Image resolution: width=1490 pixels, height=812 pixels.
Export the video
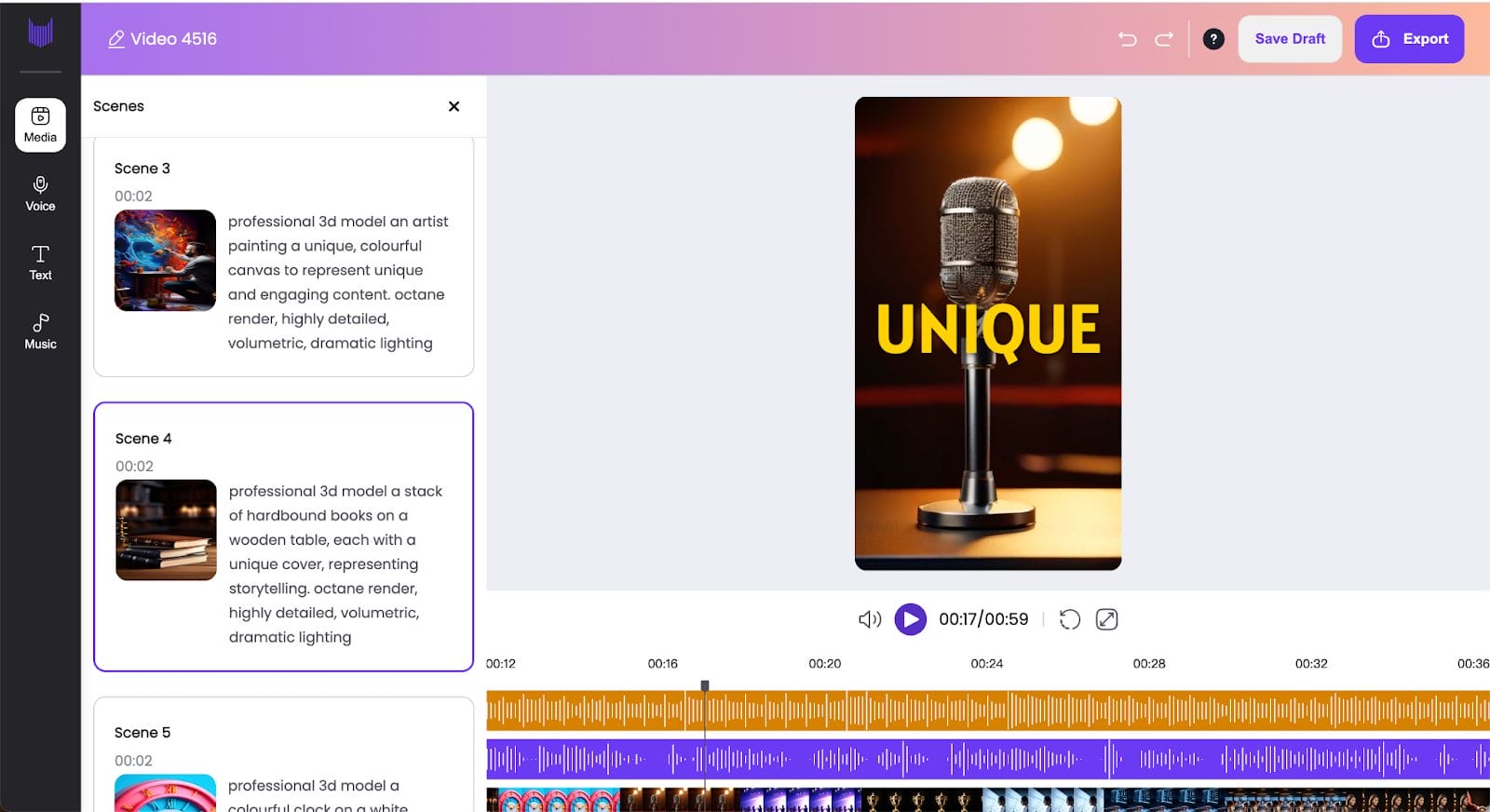pyautogui.click(x=1408, y=39)
